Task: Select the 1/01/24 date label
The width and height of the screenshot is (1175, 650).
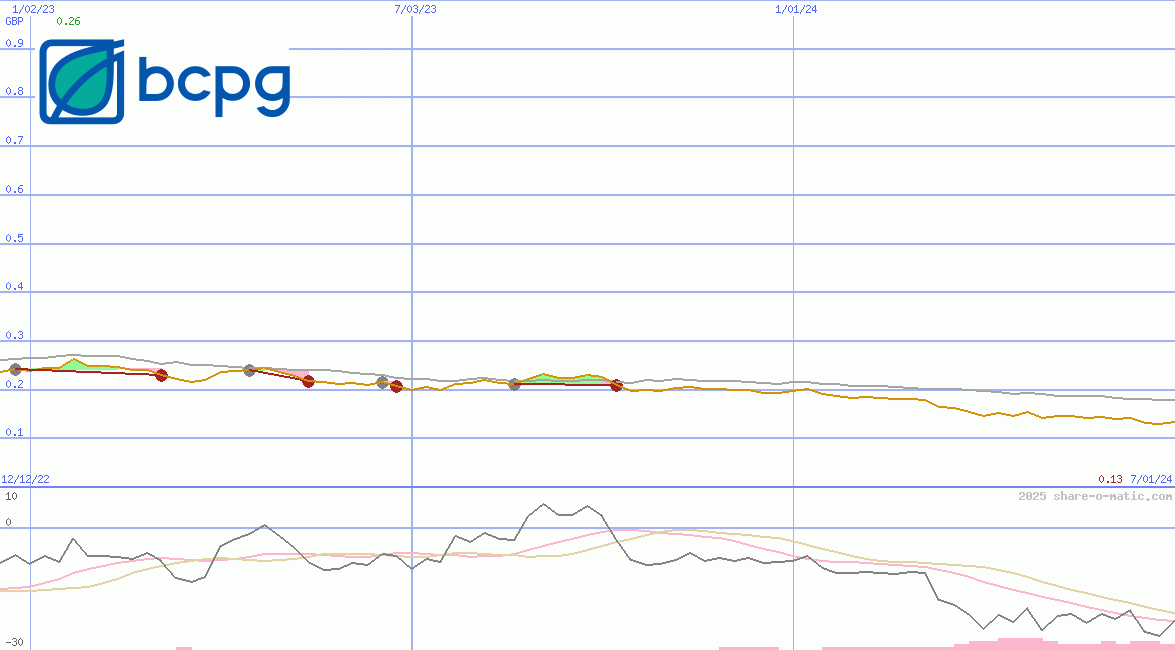Action: (796, 9)
